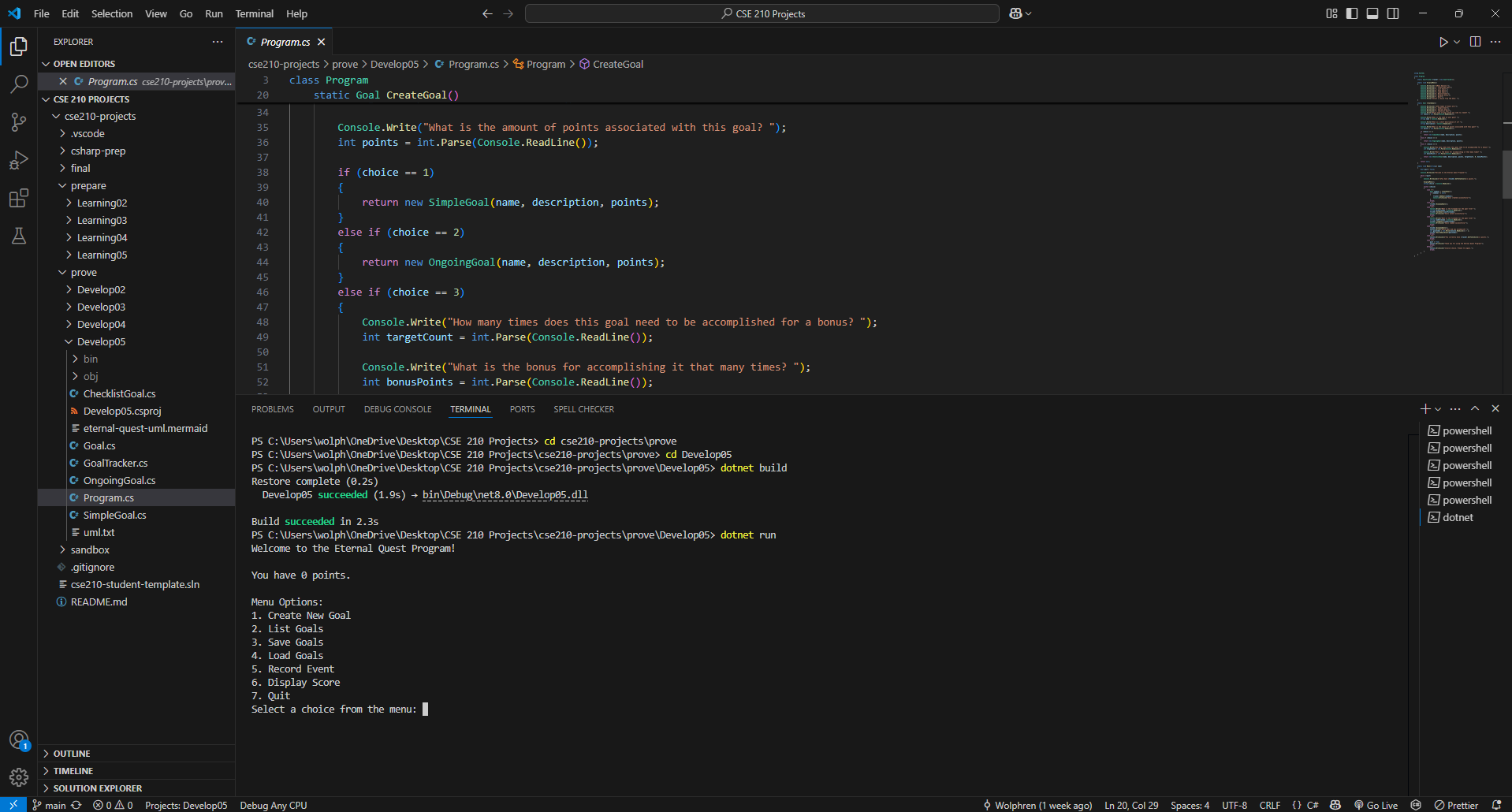Open the Extensions view
The width and height of the screenshot is (1512, 812).
pyautogui.click(x=19, y=198)
